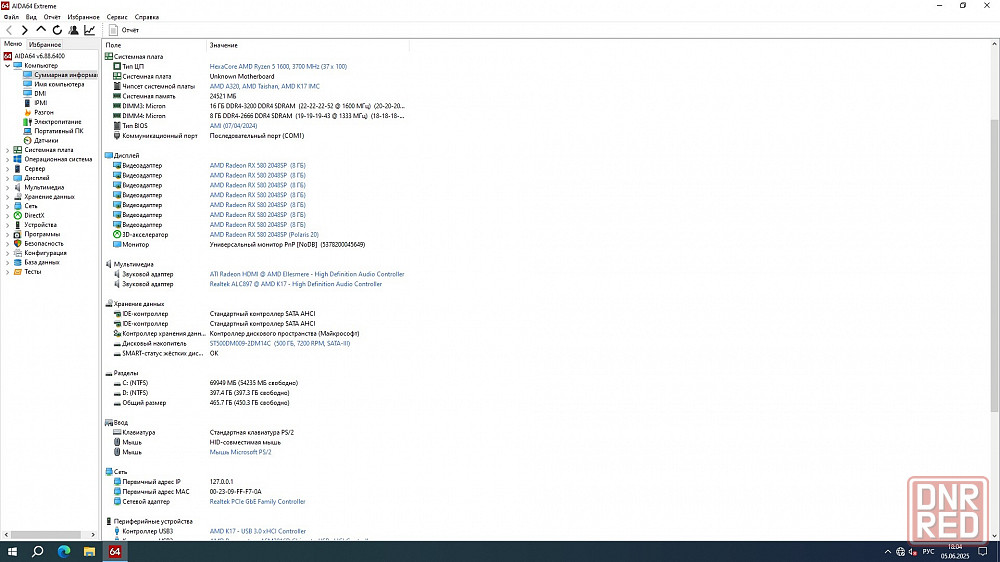Switch to the Избранное tab in sidebar
Image resolution: width=1000 pixels, height=562 pixels.
[45, 45]
